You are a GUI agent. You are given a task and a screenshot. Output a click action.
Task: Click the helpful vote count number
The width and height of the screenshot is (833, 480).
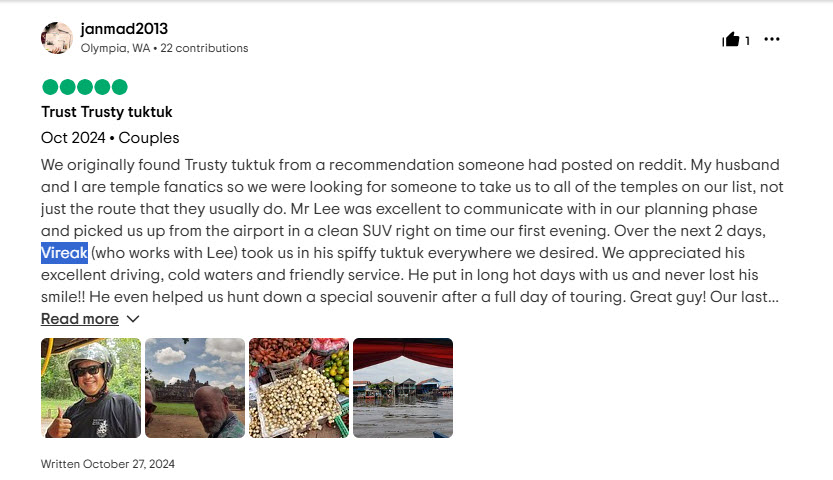pos(747,40)
